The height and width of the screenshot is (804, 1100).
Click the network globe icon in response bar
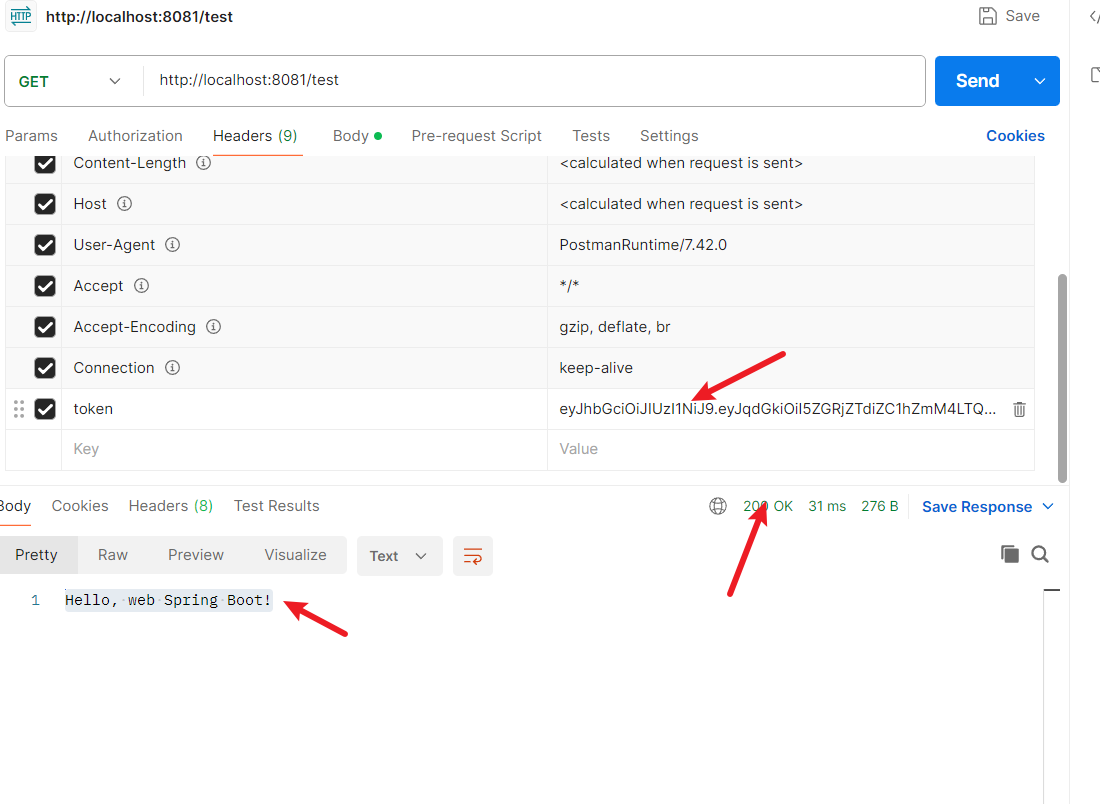click(x=718, y=506)
